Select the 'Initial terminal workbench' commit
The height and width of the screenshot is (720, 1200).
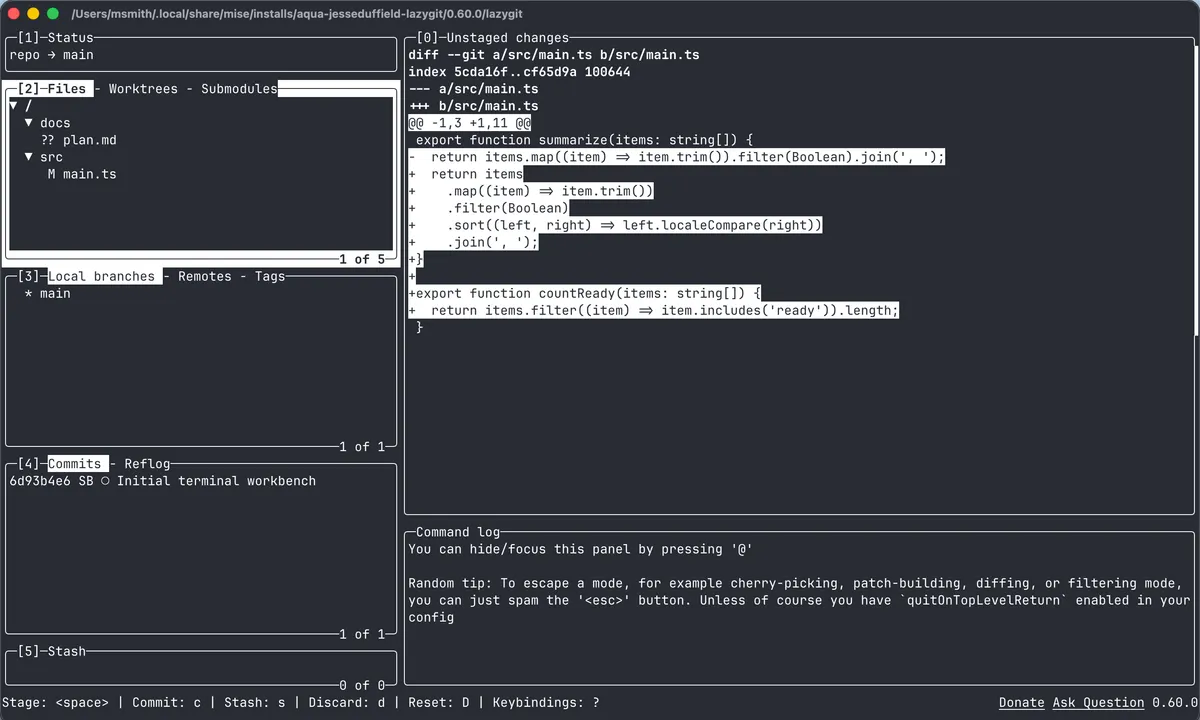[x=200, y=481]
